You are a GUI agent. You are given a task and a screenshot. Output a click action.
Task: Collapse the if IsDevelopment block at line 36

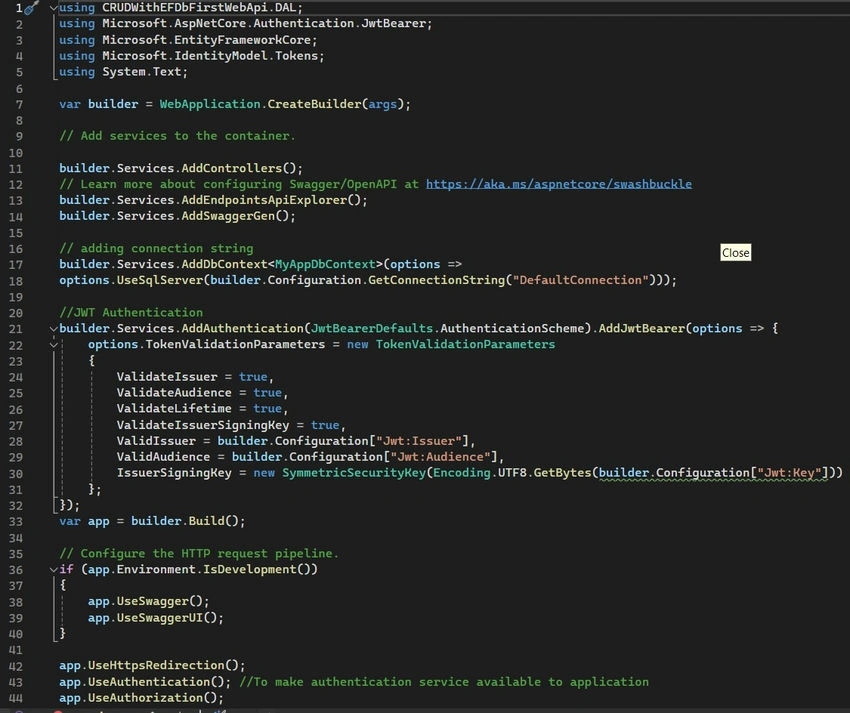pyautogui.click(x=53, y=570)
